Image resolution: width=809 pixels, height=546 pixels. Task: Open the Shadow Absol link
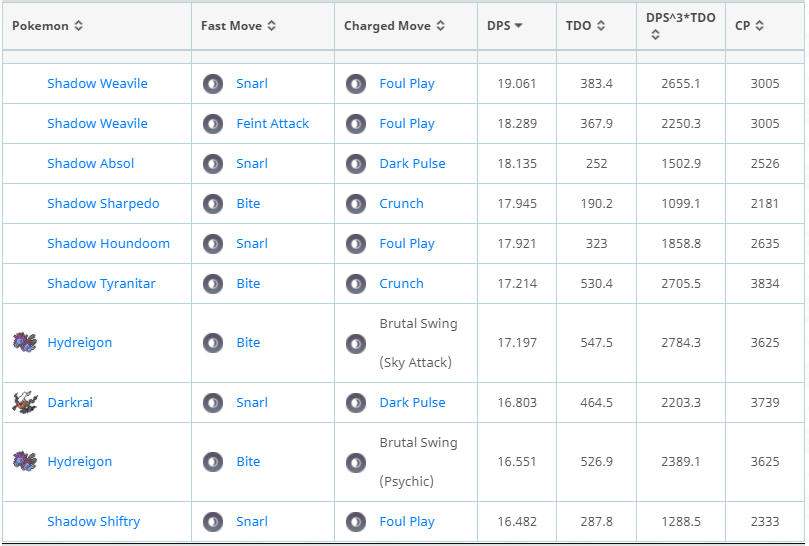pos(90,164)
